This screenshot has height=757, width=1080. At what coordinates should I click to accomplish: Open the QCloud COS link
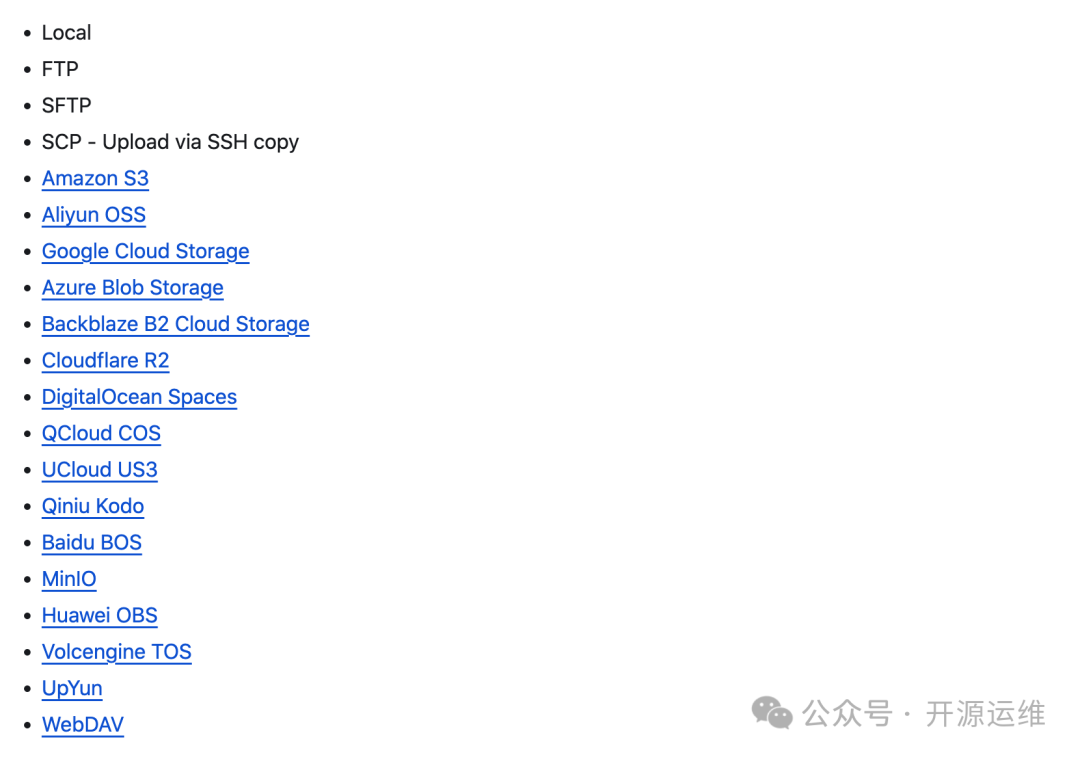pyautogui.click(x=101, y=433)
